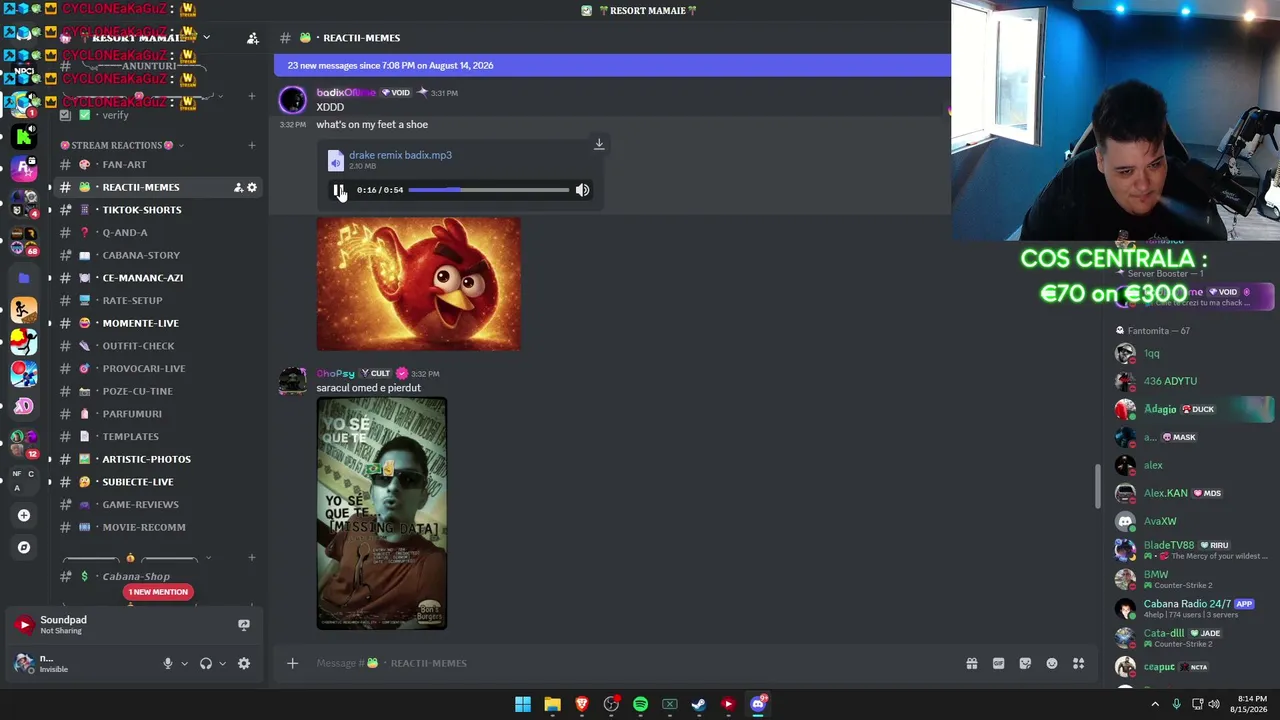
Task: Open the sticker picker
Action: click(x=1025, y=663)
